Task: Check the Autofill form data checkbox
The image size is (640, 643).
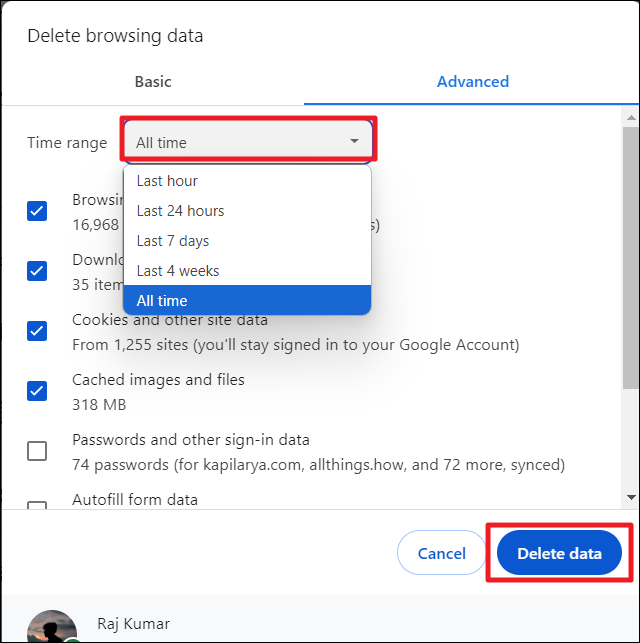Action: click(x=37, y=505)
